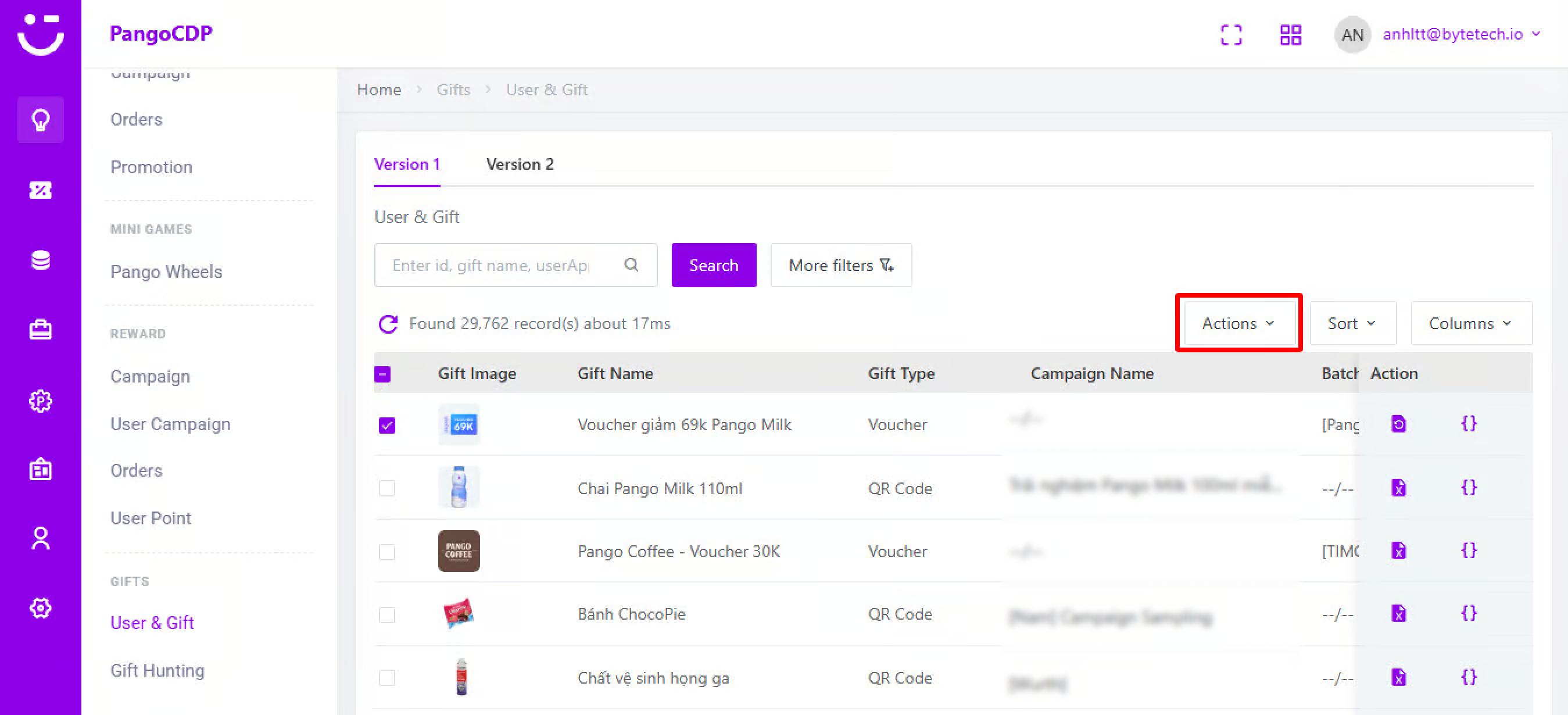Open the database stack sidebar icon
The width and height of the screenshot is (1568, 715).
pos(40,260)
